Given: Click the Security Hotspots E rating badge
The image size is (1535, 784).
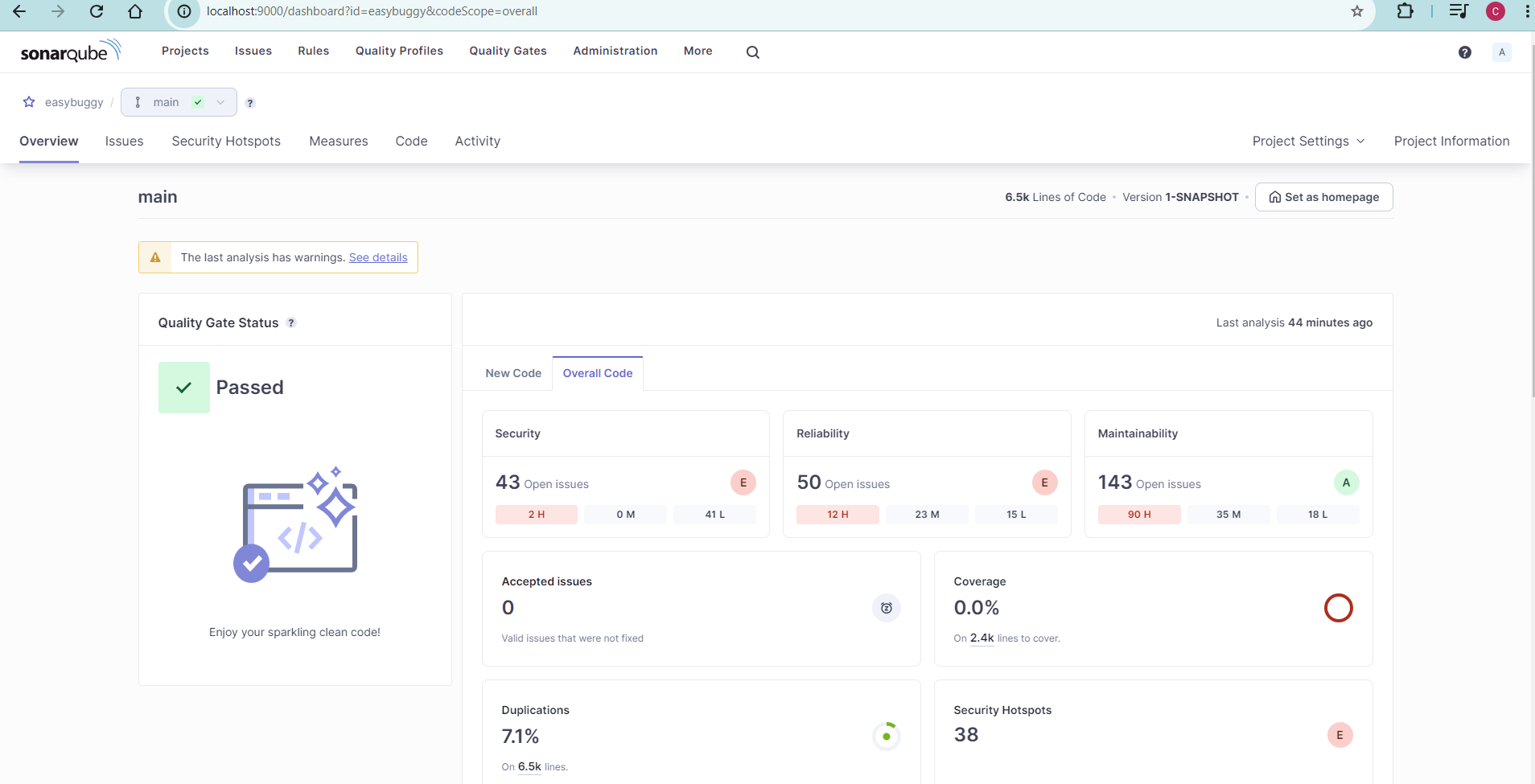Looking at the screenshot, I should coord(1340,735).
